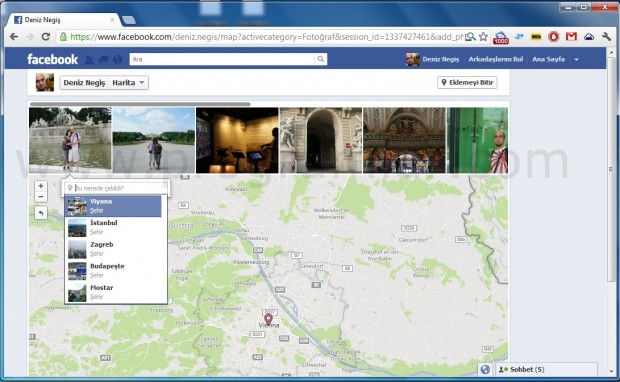Select Budapeşte Şehir suggestion
Image resolution: width=620 pixels, height=382 pixels.
pyautogui.click(x=113, y=271)
